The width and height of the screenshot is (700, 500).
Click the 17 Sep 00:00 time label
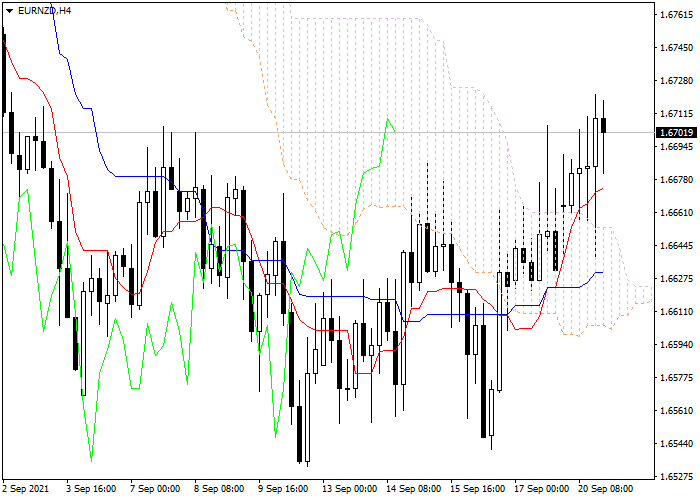point(542,489)
